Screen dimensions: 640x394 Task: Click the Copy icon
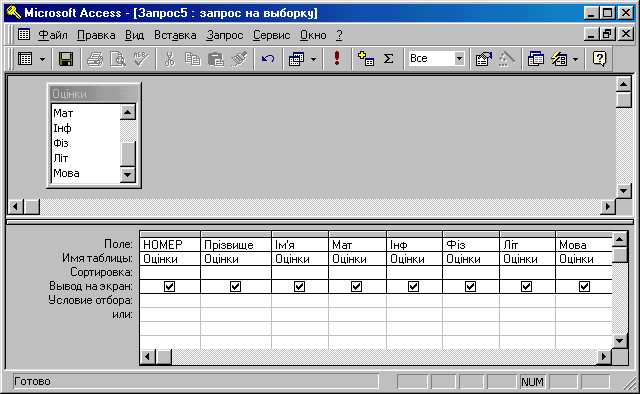pyautogui.click(x=192, y=59)
